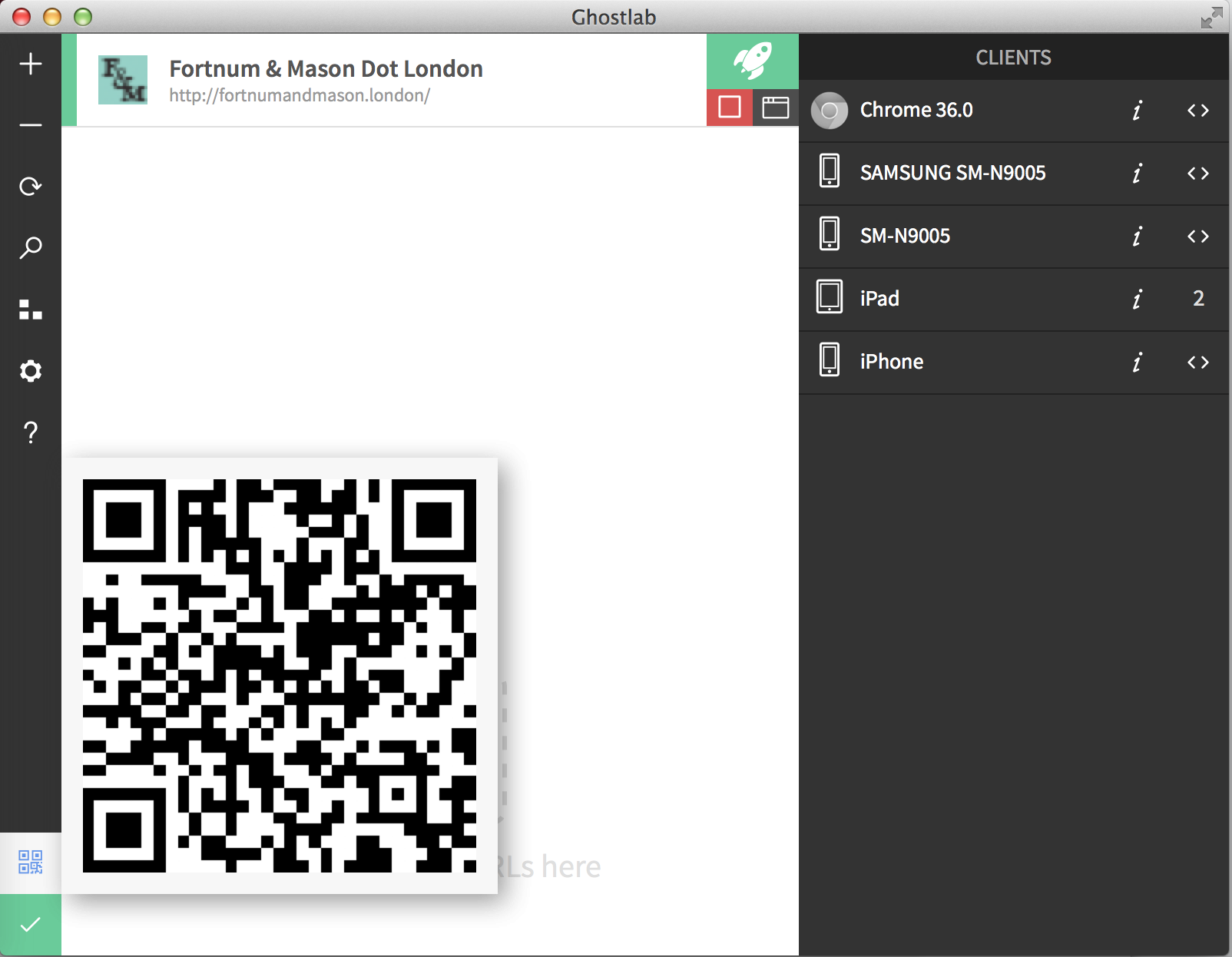1232x957 pixels.
Task: Click the Fortnum & Mason site URL
Action: click(x=300, y=95)
